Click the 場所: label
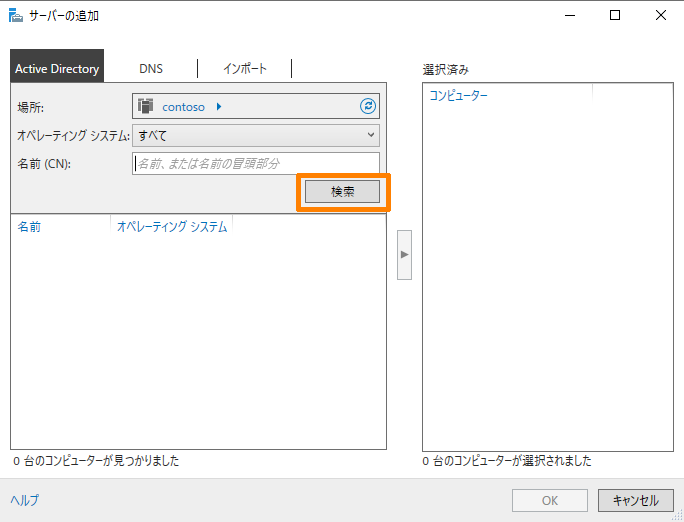684x522 pixels. pos(30,107)
